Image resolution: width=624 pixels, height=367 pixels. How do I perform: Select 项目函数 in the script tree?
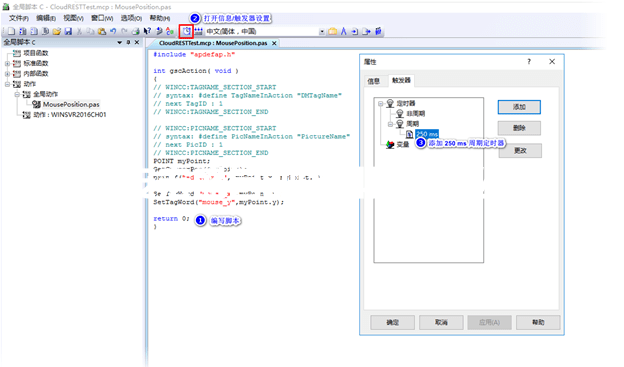[35, 53]
